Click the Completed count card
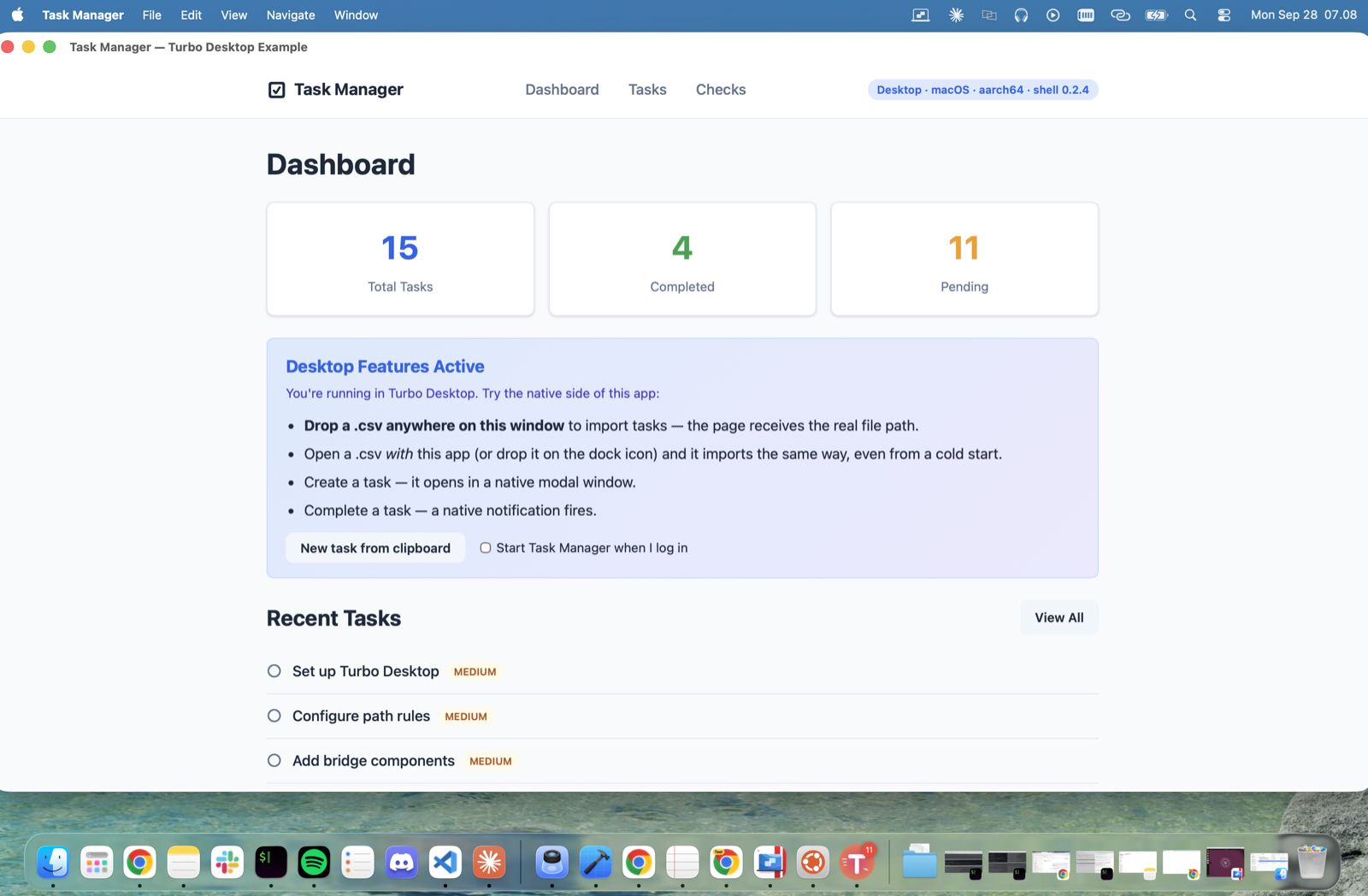The height and width of the screenshot is (896, 1368). click(682, 259)
